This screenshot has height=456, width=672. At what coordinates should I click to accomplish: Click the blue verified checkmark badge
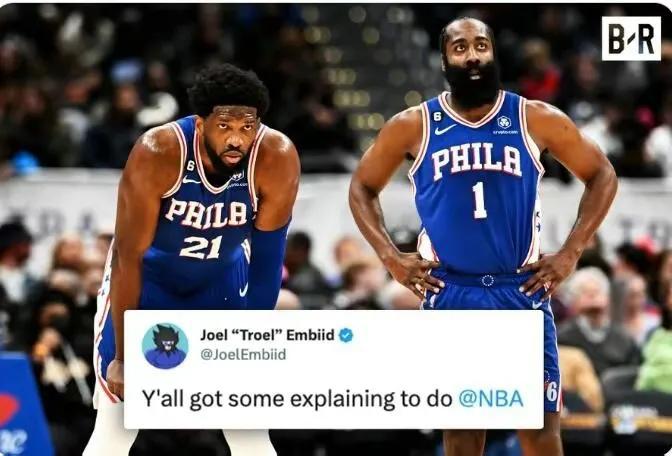coord(346,335)
